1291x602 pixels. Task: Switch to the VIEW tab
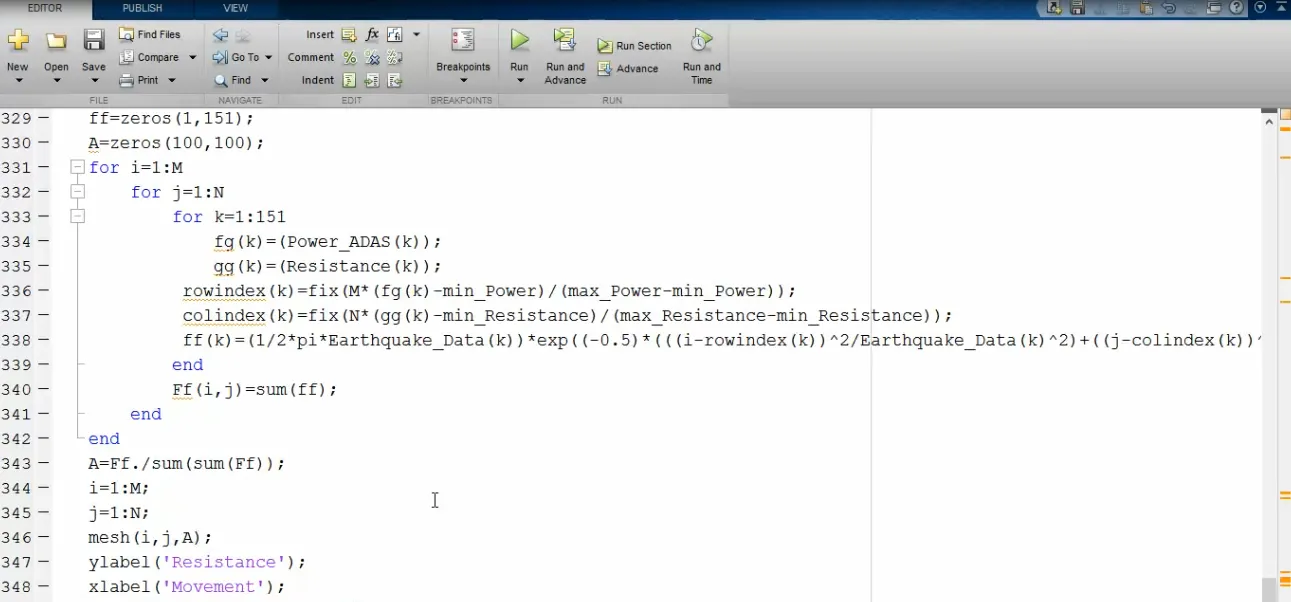(235, 8)
